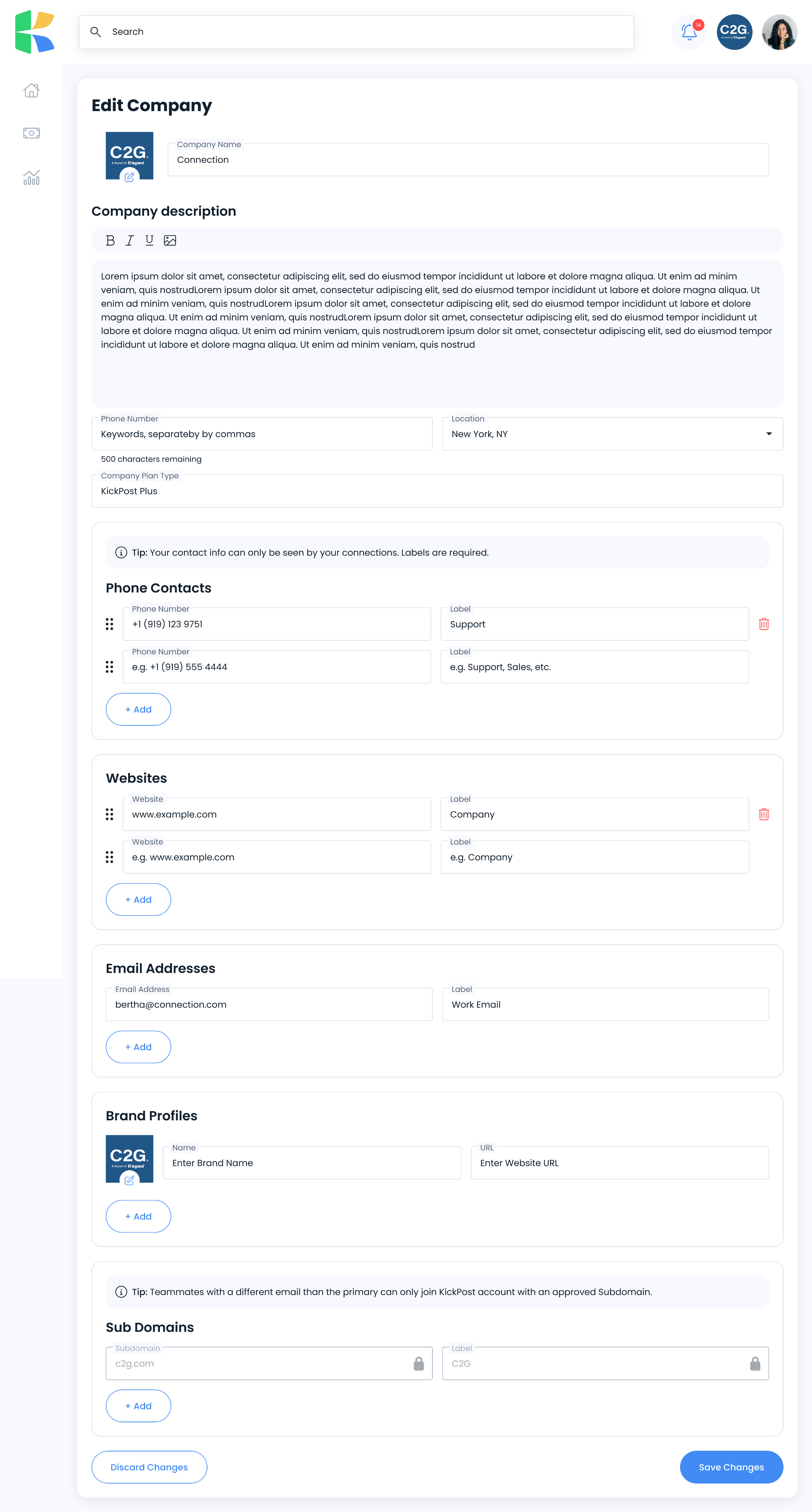812x1512 pixels.
Task: Click lock icon in C2G label field
Action: (x=755, y=1364)
